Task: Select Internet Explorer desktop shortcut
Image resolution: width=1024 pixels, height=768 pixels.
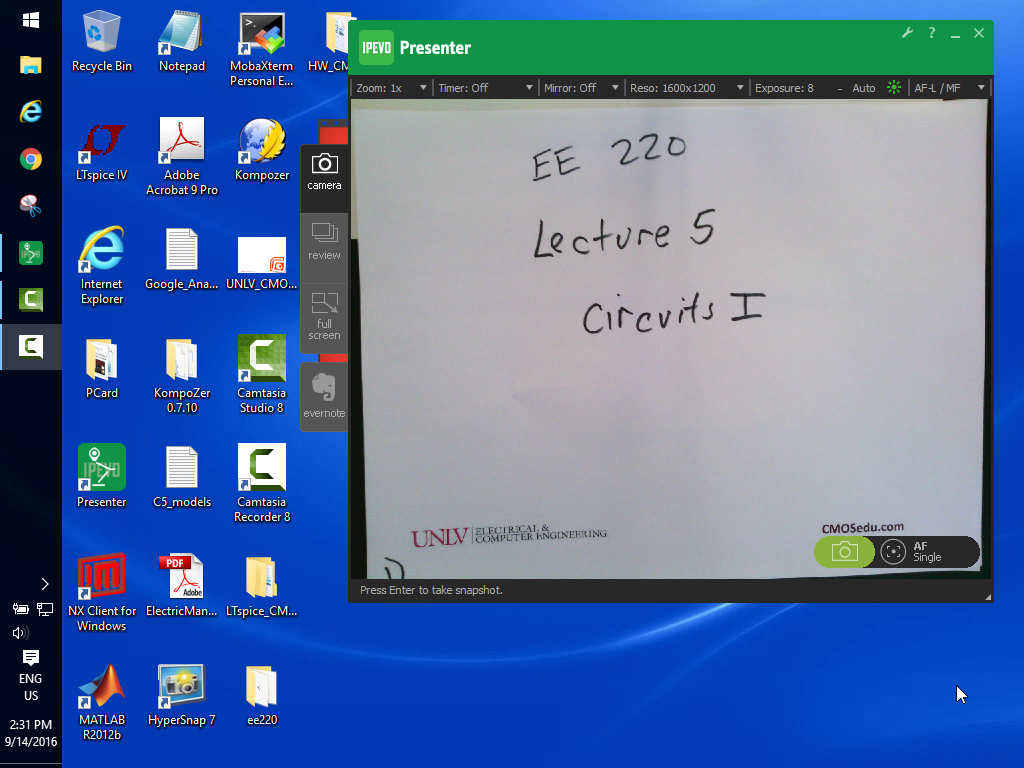Action: click(102, 266)
